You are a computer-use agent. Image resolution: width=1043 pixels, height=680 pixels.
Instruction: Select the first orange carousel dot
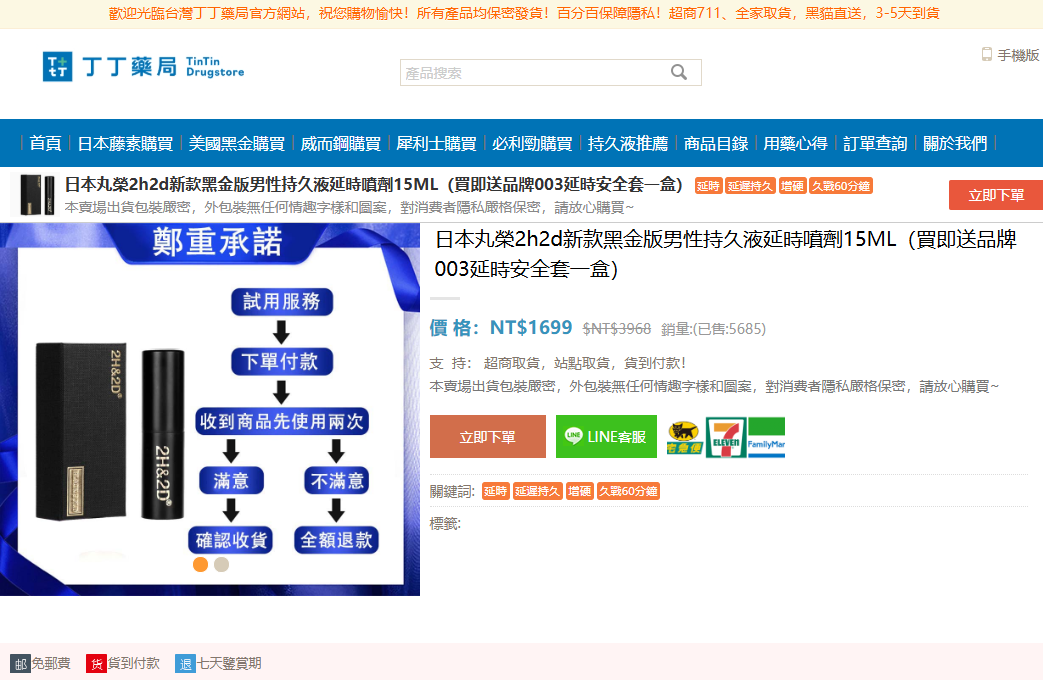[200, 564]
